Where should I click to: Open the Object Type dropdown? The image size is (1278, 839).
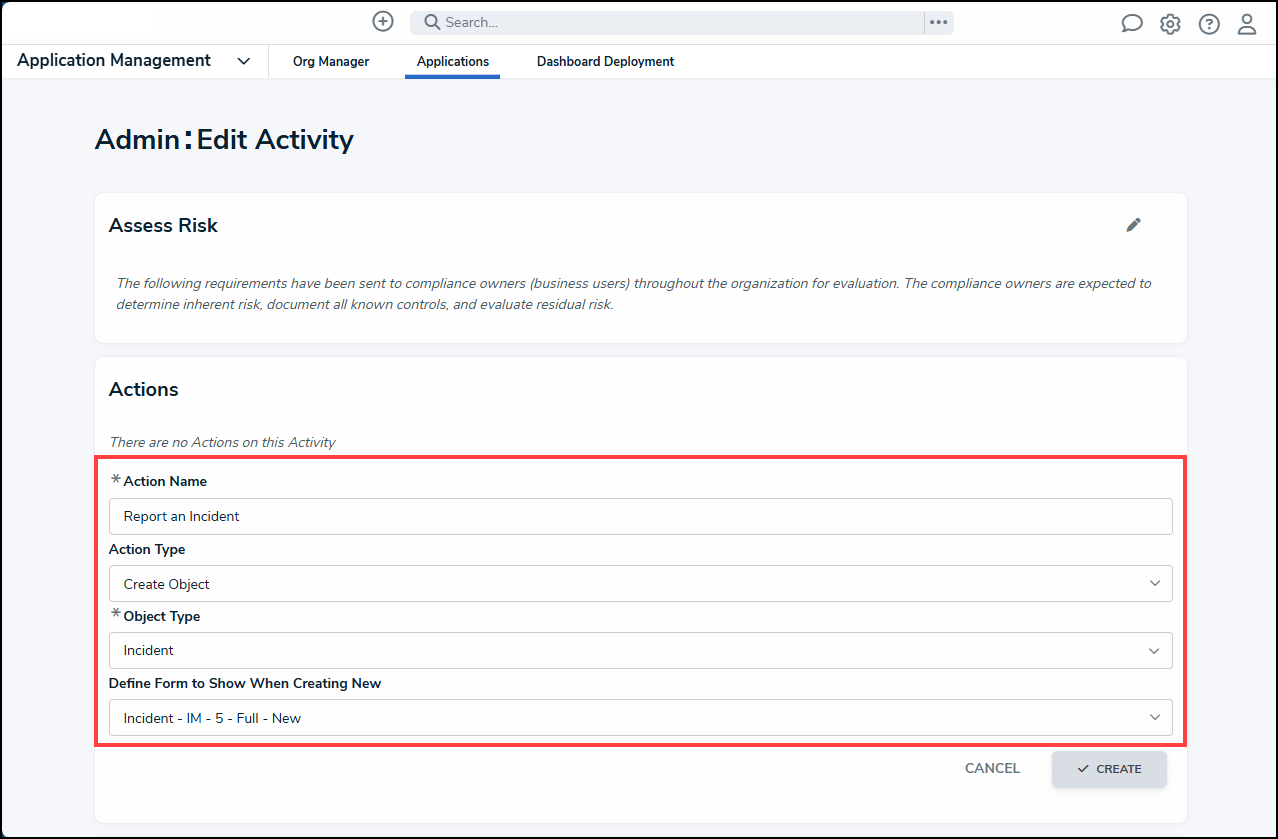click(x=640, y=650)
